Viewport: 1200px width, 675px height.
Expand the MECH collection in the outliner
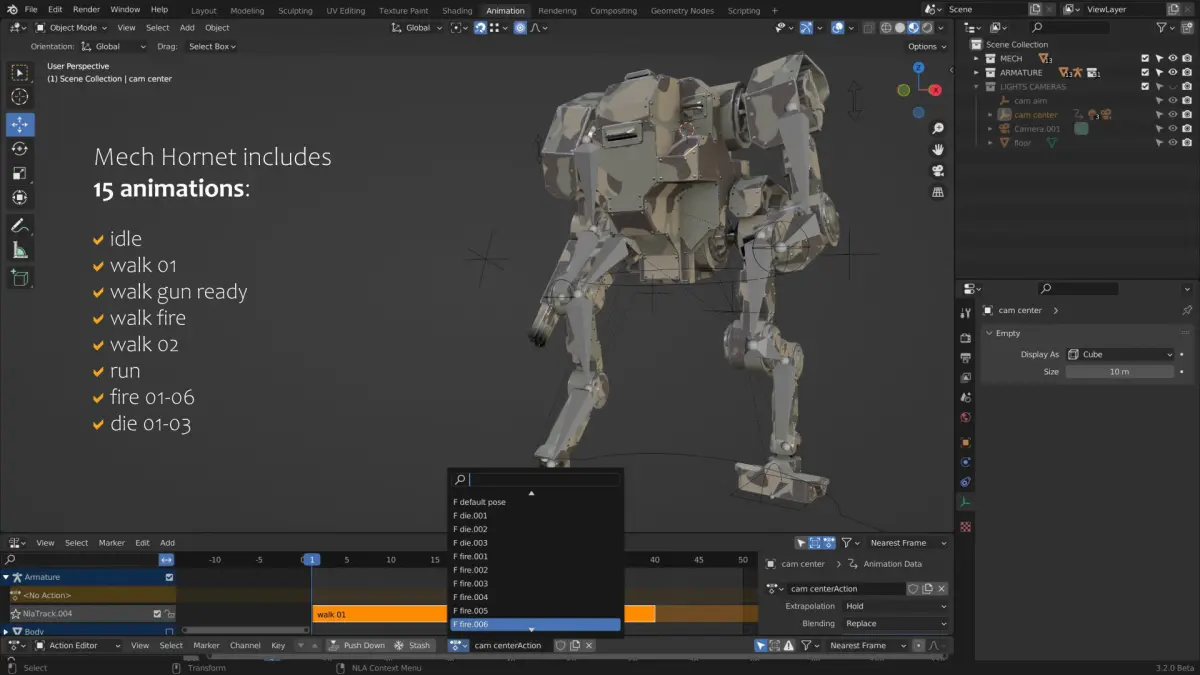978,59
